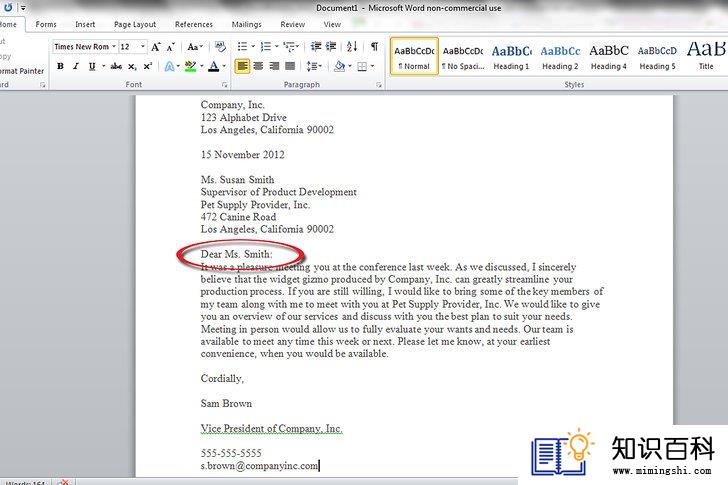The image size is (728, 485).
Task: Expand highlight color dropdown arrow
Action: pos(202,66)
